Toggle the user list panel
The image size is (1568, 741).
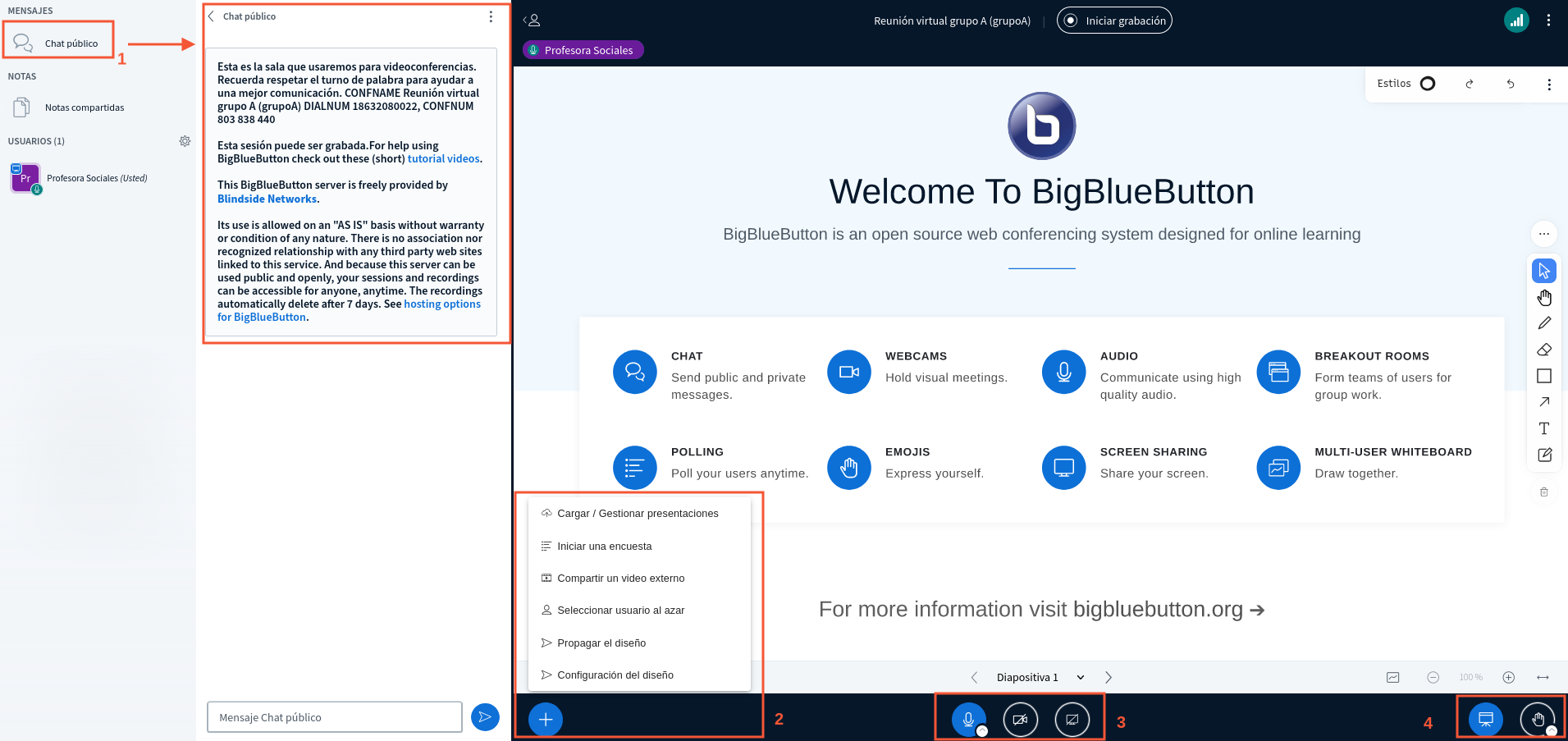pos(532,21)
